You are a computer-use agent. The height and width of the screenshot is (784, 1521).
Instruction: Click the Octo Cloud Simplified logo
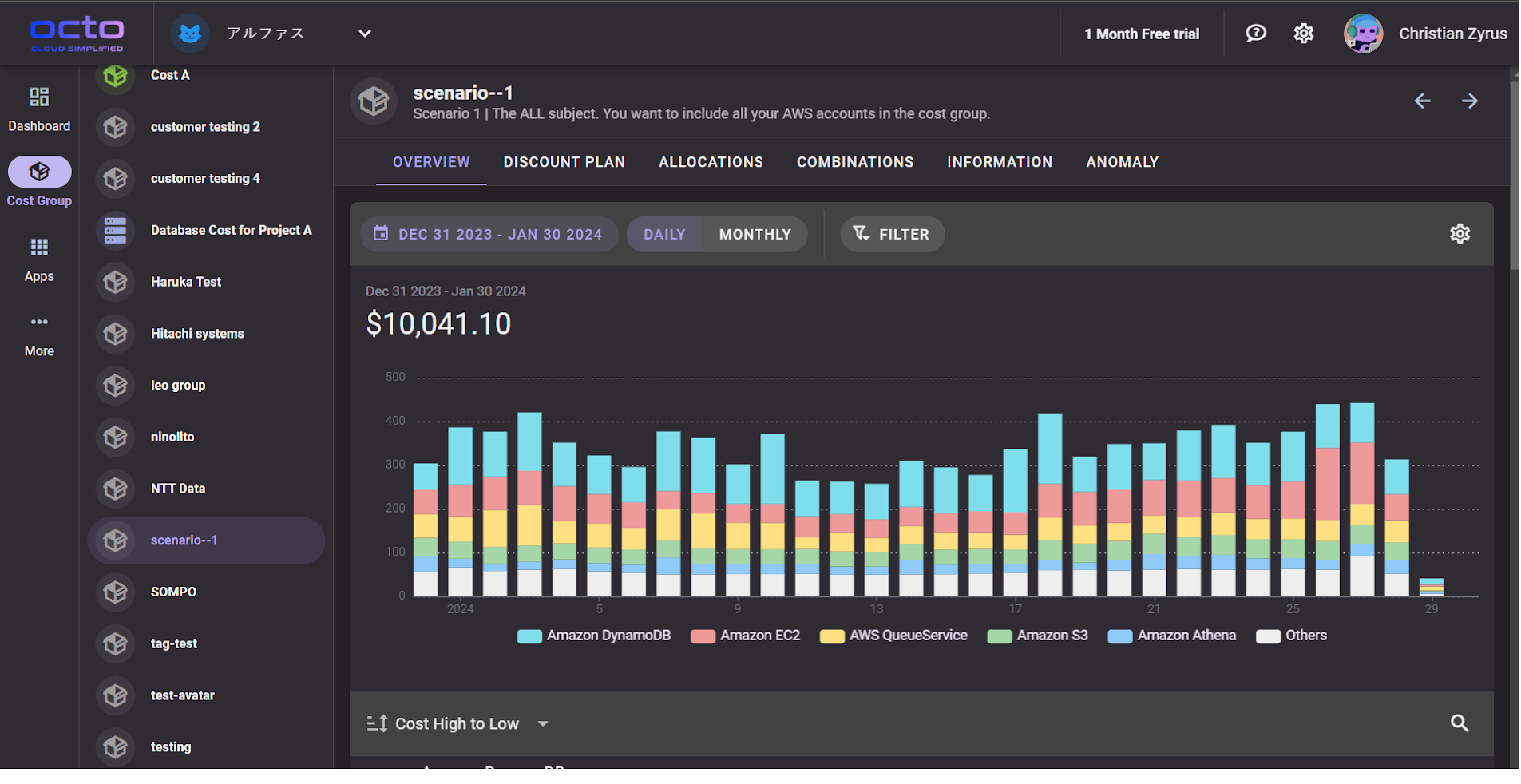pyautogui.click(x=77, y=34)
